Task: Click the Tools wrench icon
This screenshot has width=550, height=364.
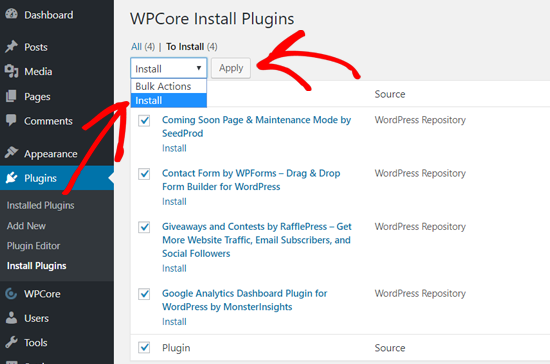Action: [x=11, y=342]
